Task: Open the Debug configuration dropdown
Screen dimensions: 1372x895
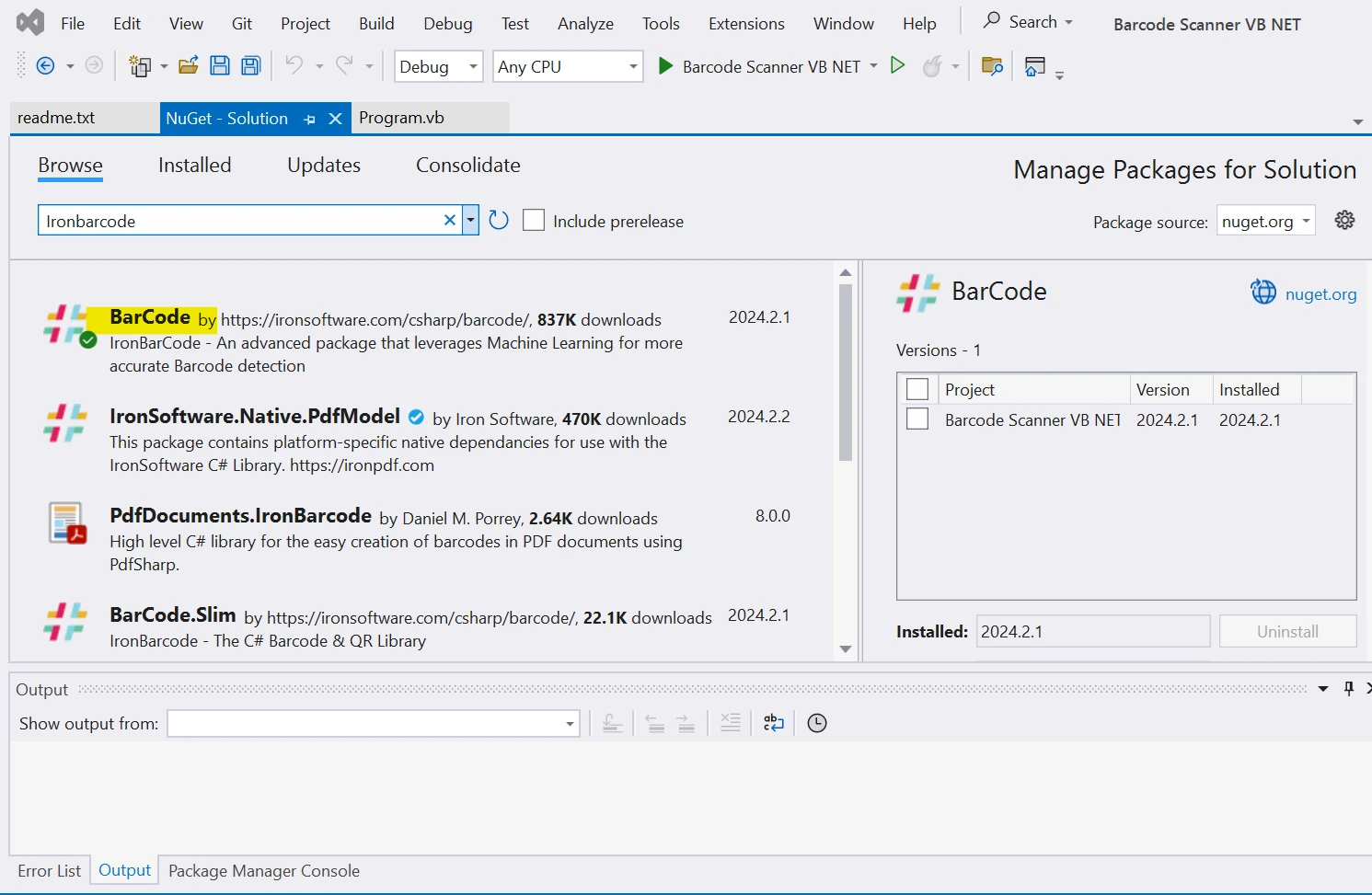Action: (x=439, y=66)
